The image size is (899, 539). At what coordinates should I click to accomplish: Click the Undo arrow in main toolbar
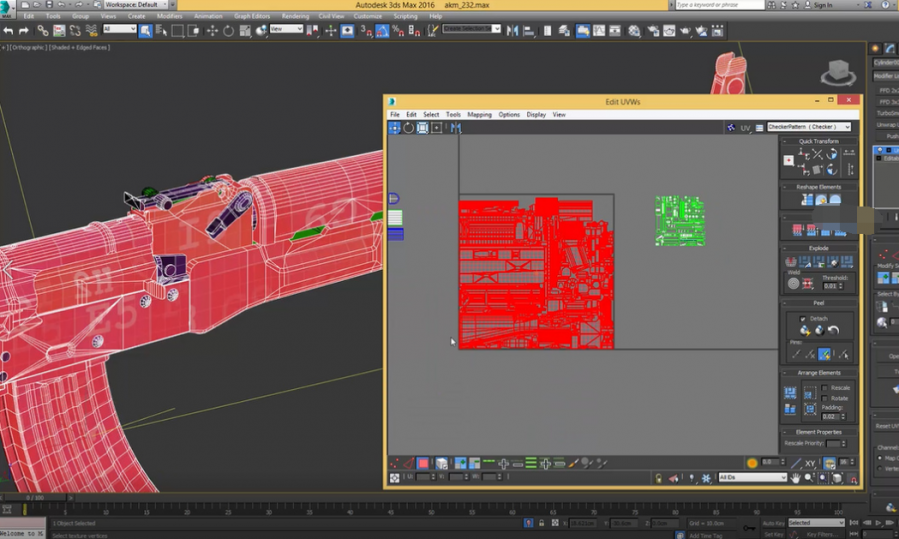click(x=8, y=30)
